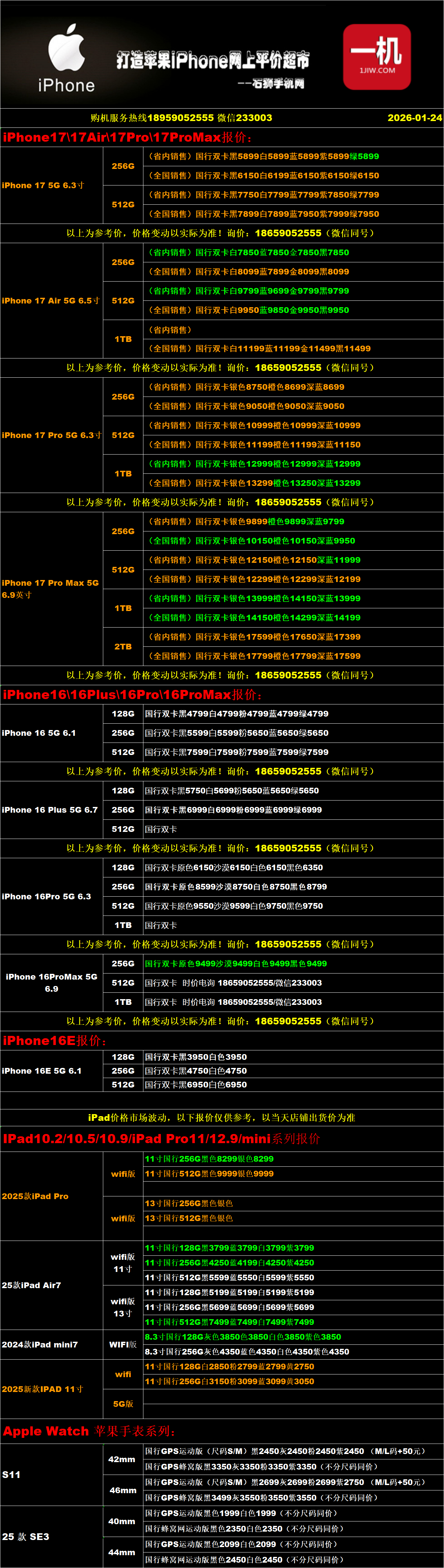This screenshot has height=1568, width=444.
Task: Select the iPhone 16 Plus 5G 6.7 model cell
Action: [x=50, y=810]
